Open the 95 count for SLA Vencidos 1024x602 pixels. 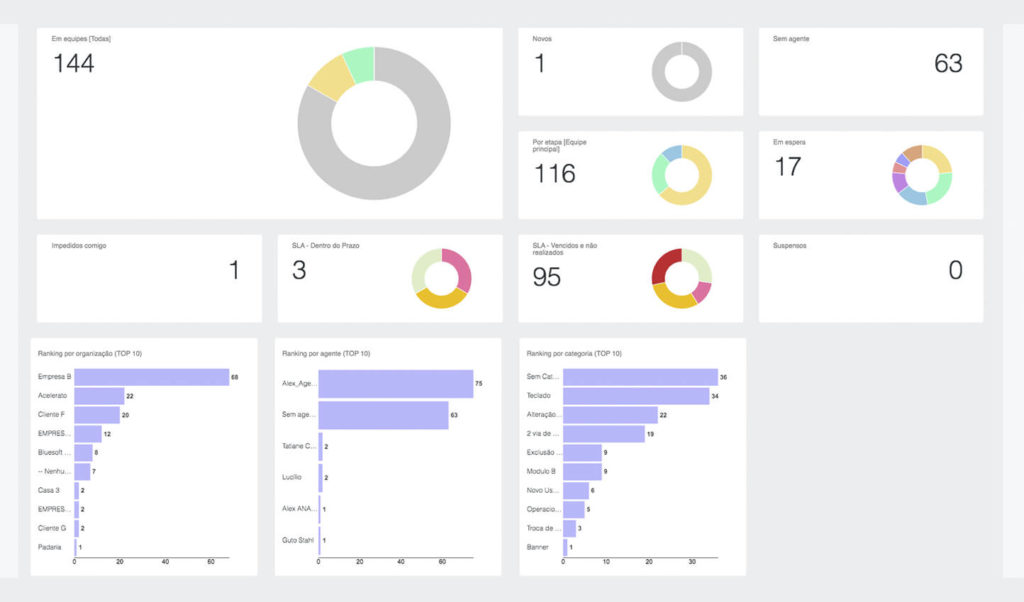[x=546, y=277]
